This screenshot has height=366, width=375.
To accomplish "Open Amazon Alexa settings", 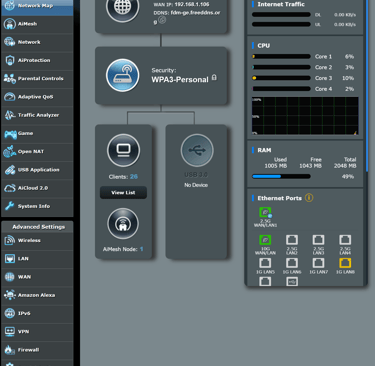I will 37,295.
